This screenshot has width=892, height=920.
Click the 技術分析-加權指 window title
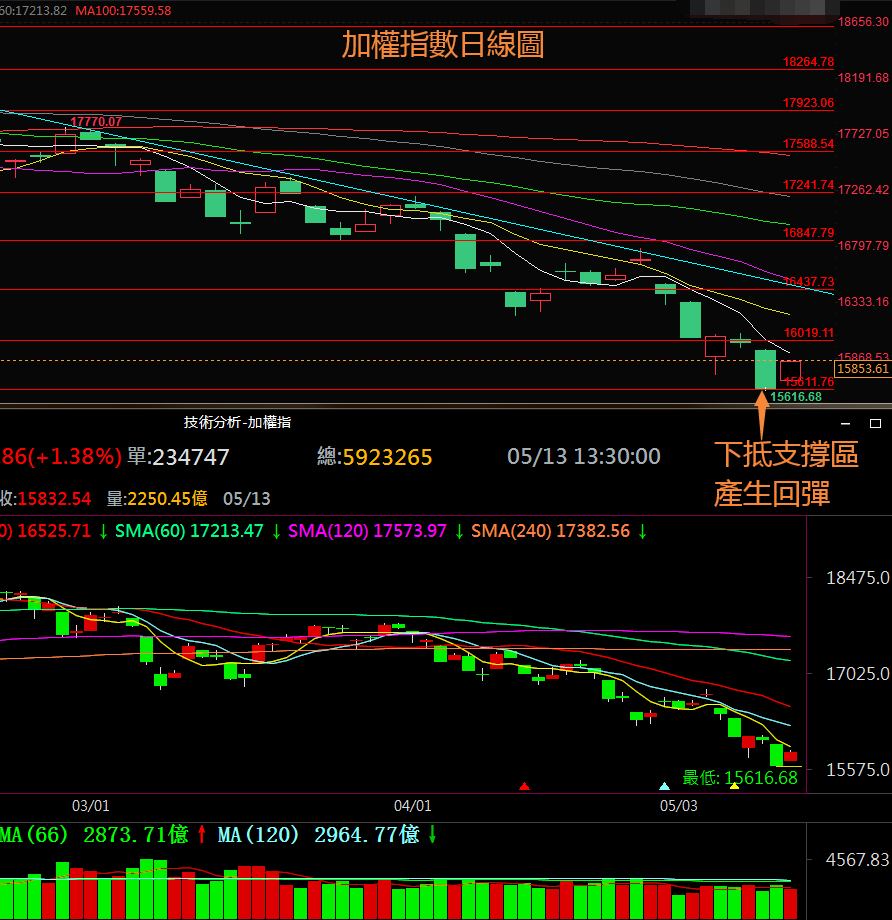(237, 423)
